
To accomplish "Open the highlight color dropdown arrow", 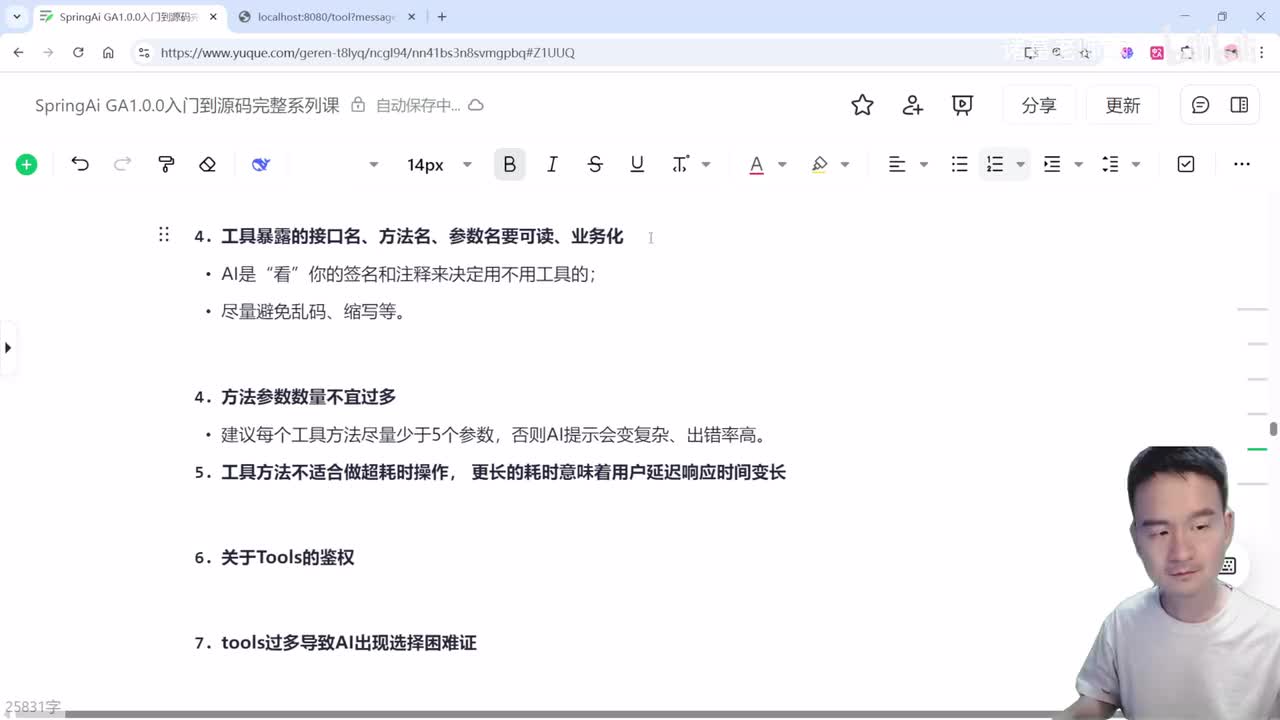I will coord(845,165).
